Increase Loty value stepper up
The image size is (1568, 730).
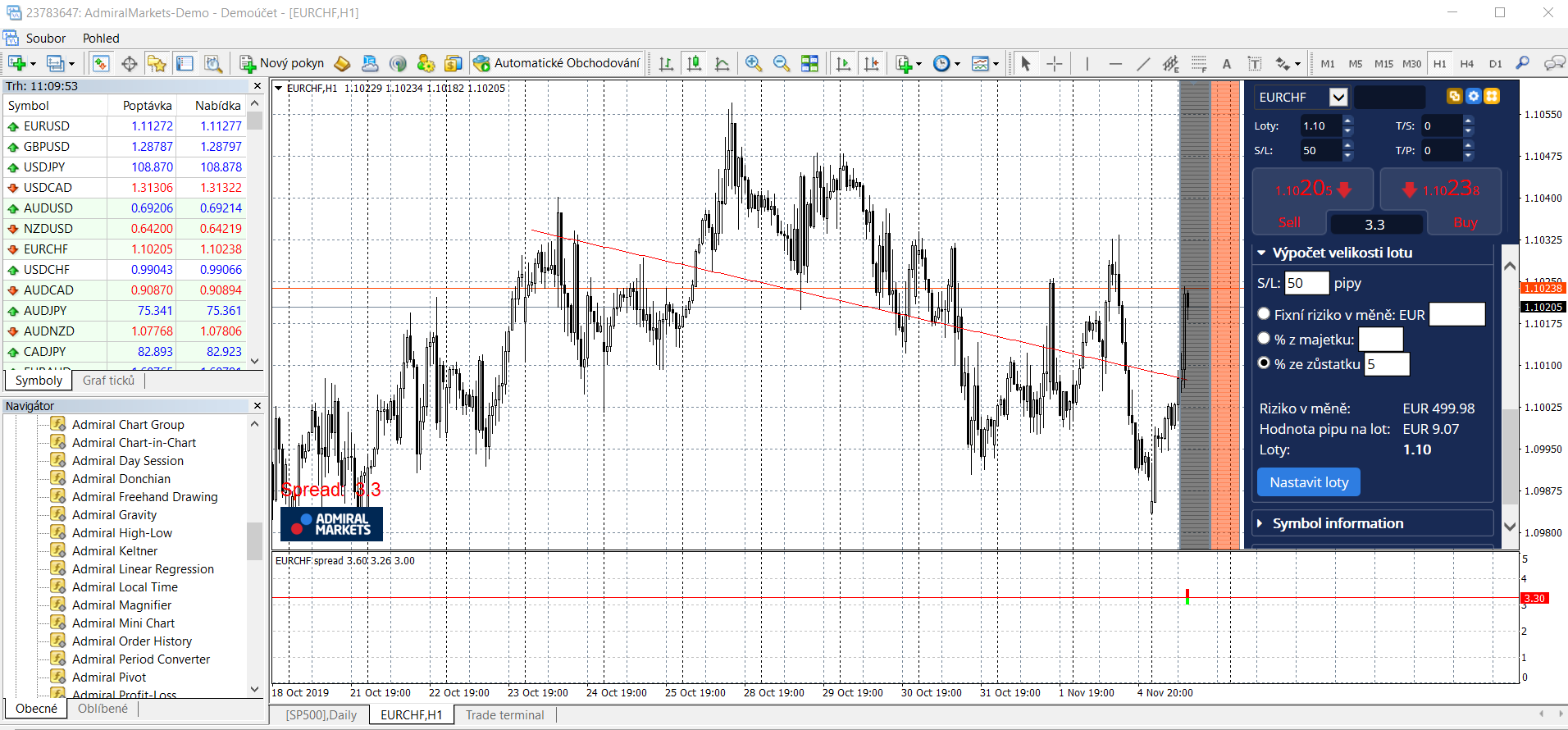(x=1347, y=121)
